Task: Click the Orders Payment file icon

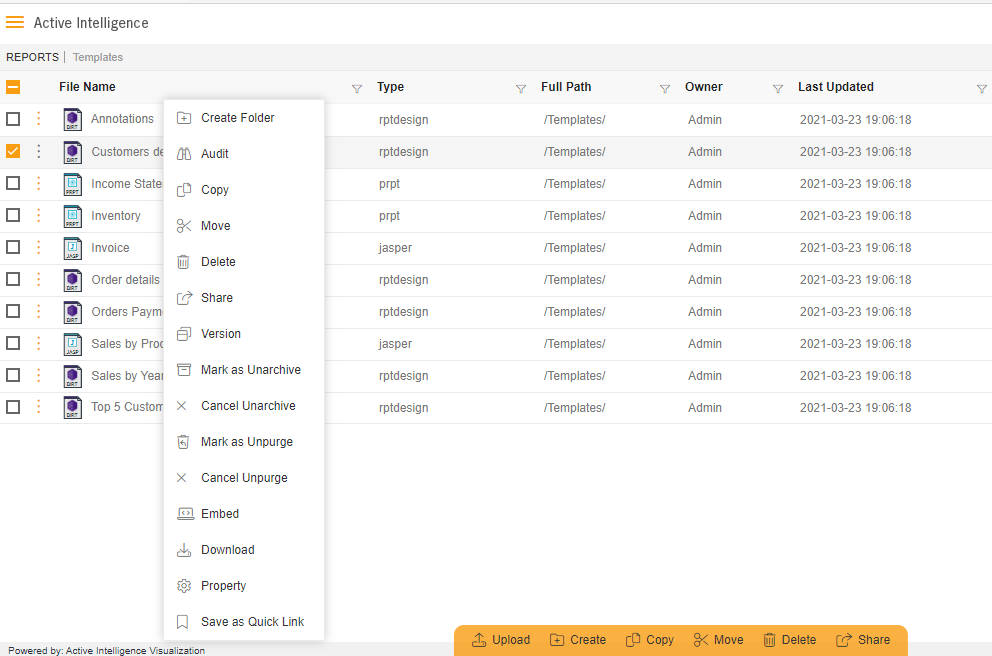Action: click(73, 312)
